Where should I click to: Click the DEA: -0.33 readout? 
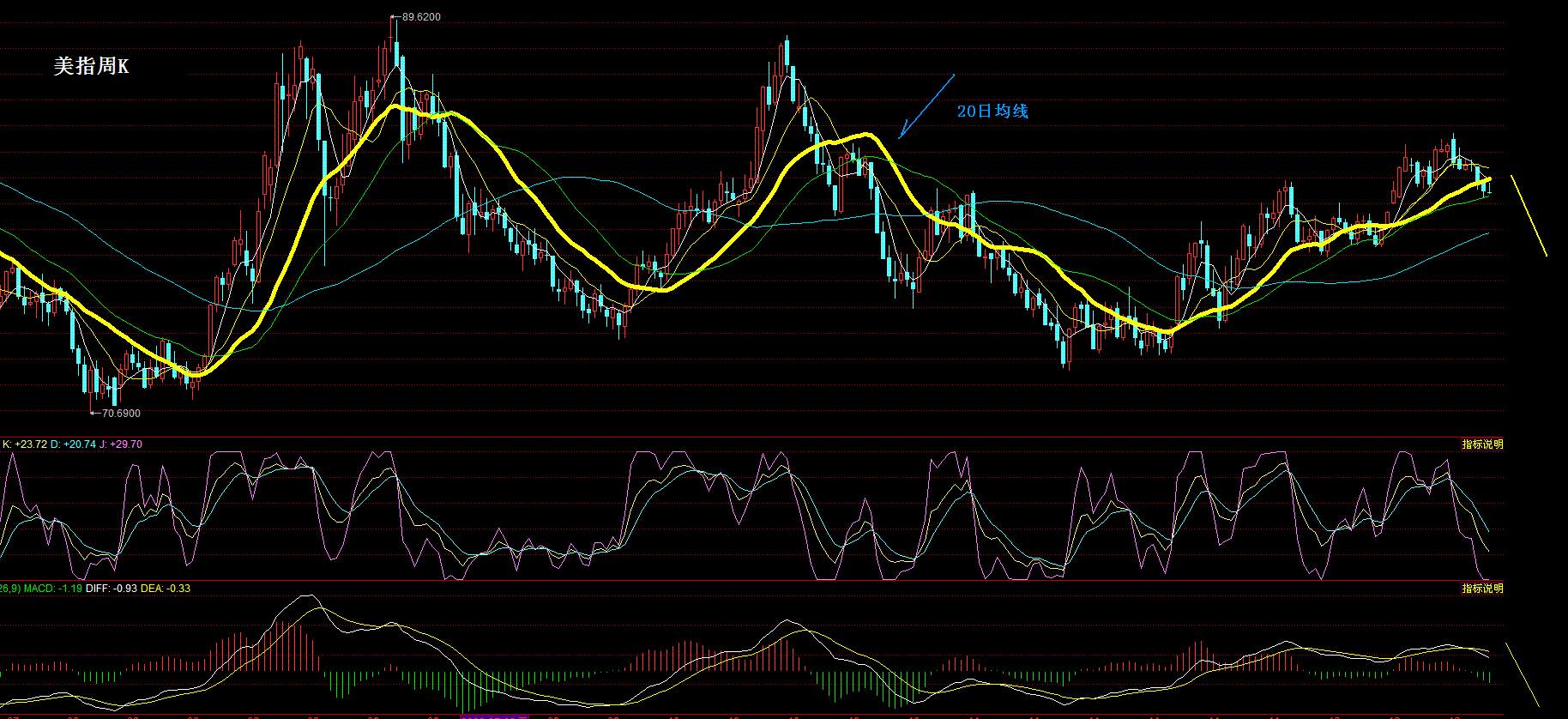click(166, 589)
